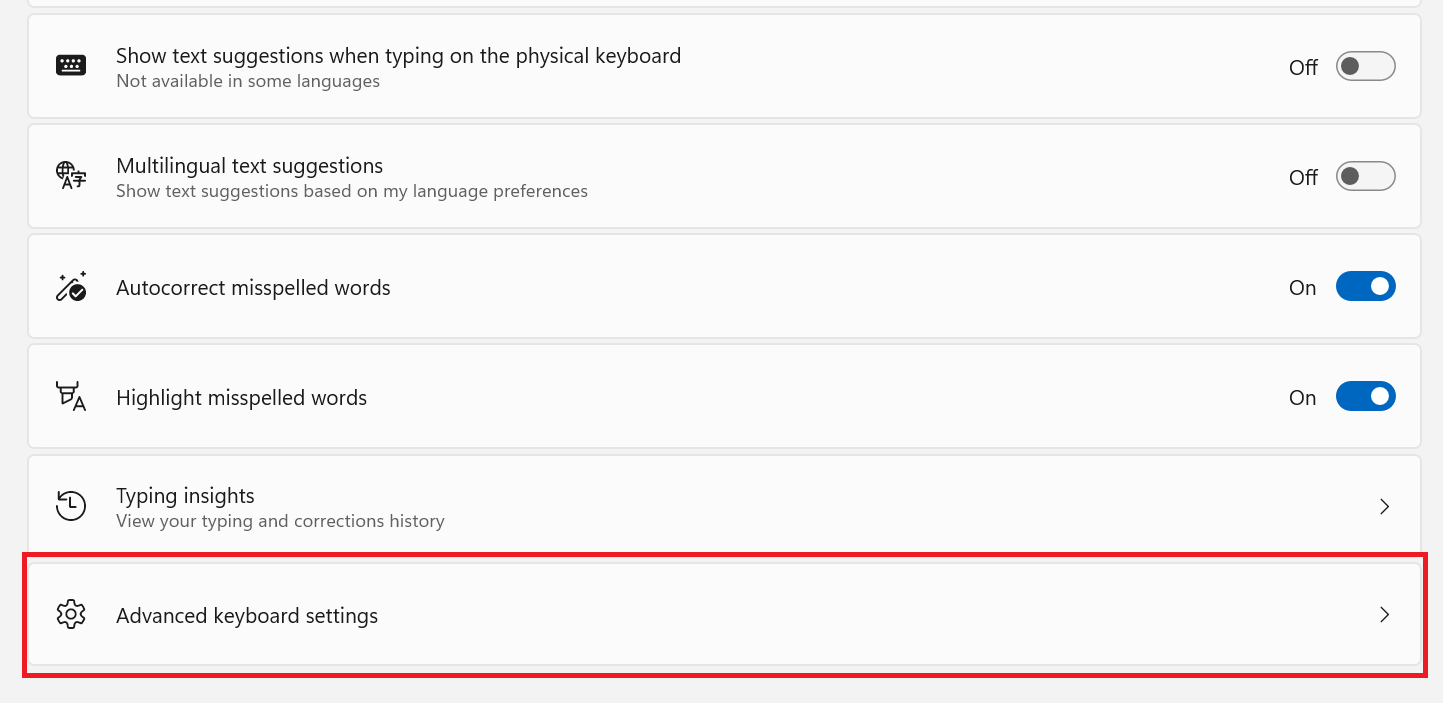Expand Typing insights using its chevron arrow
The height and width of the screenshot is (703, 1443).
pos(1385,507)
